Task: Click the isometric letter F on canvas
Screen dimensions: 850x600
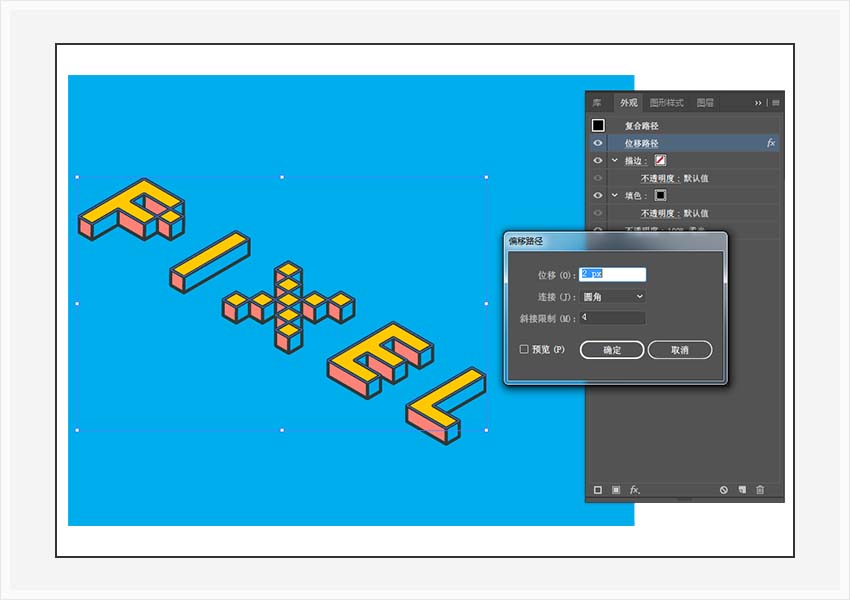Action: click(x=131, y=210)
